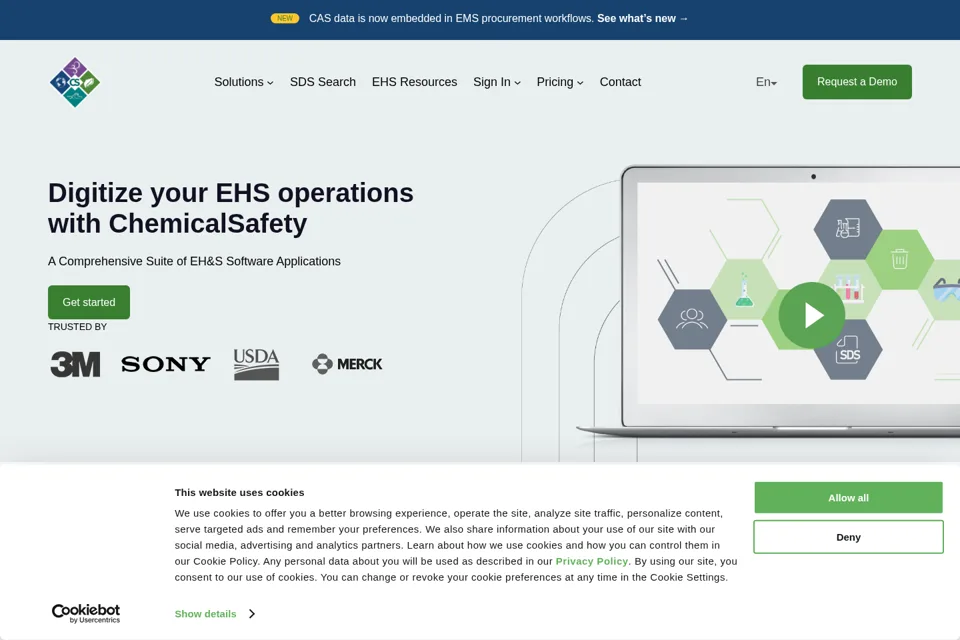
Task: Click the CAS data announcement text
Action: pos(451,18)
